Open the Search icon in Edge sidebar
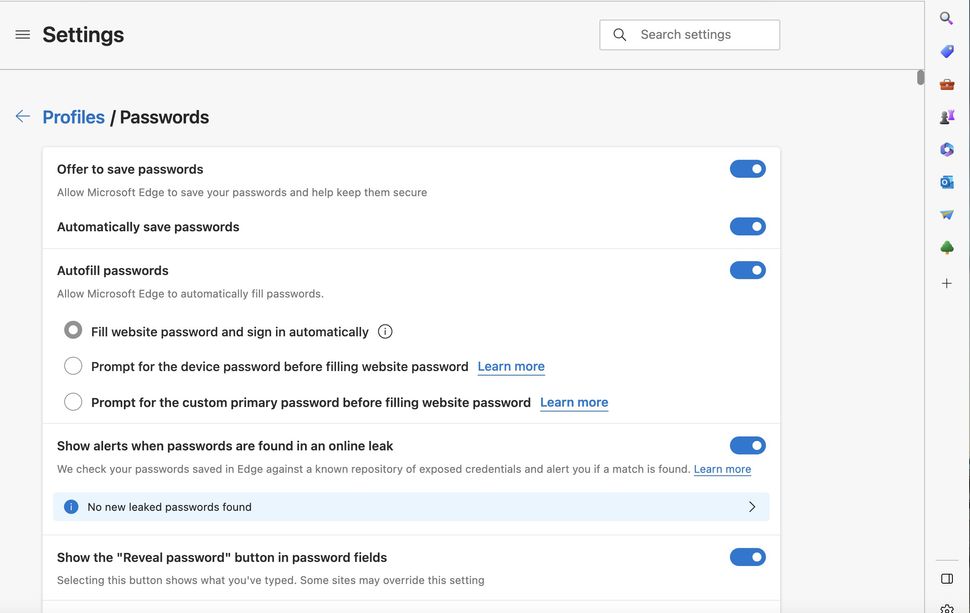970x613 pixels. click(947, 18)
